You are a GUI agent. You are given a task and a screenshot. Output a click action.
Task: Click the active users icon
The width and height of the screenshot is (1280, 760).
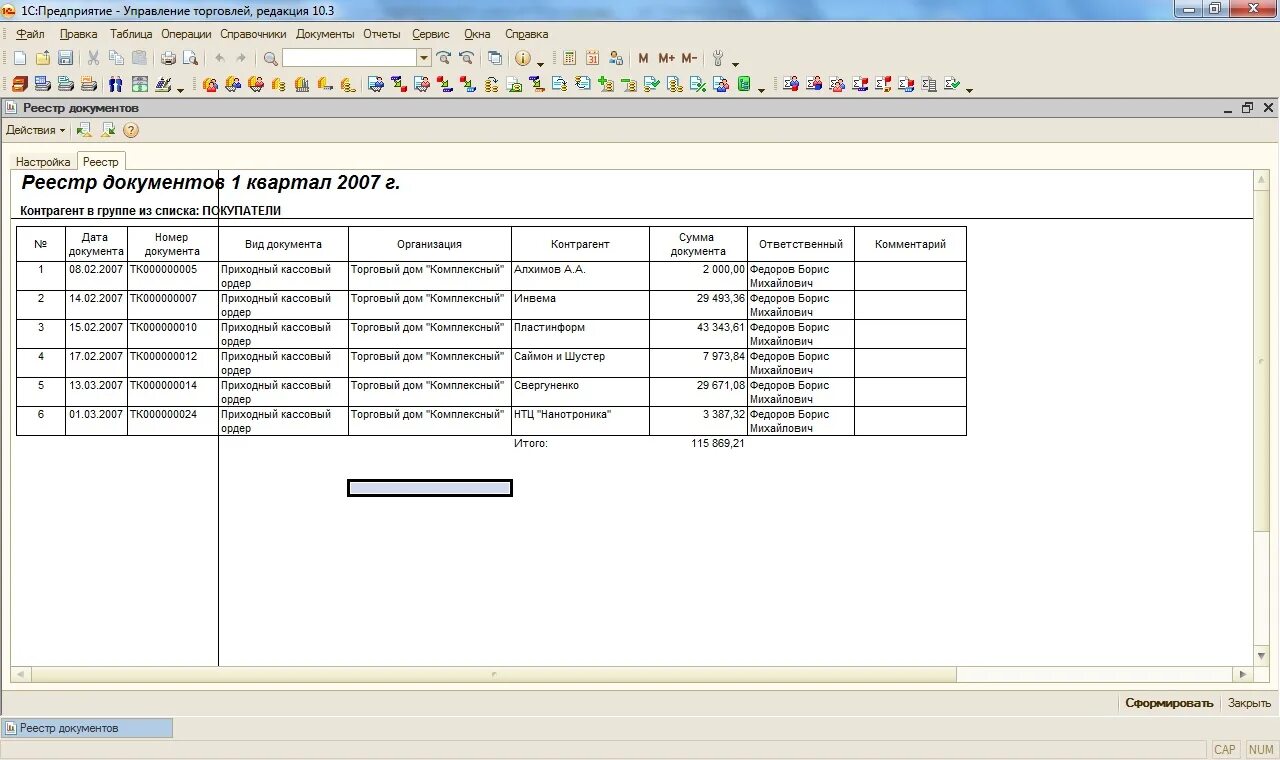pyautogui.click(x=616, y=59)
